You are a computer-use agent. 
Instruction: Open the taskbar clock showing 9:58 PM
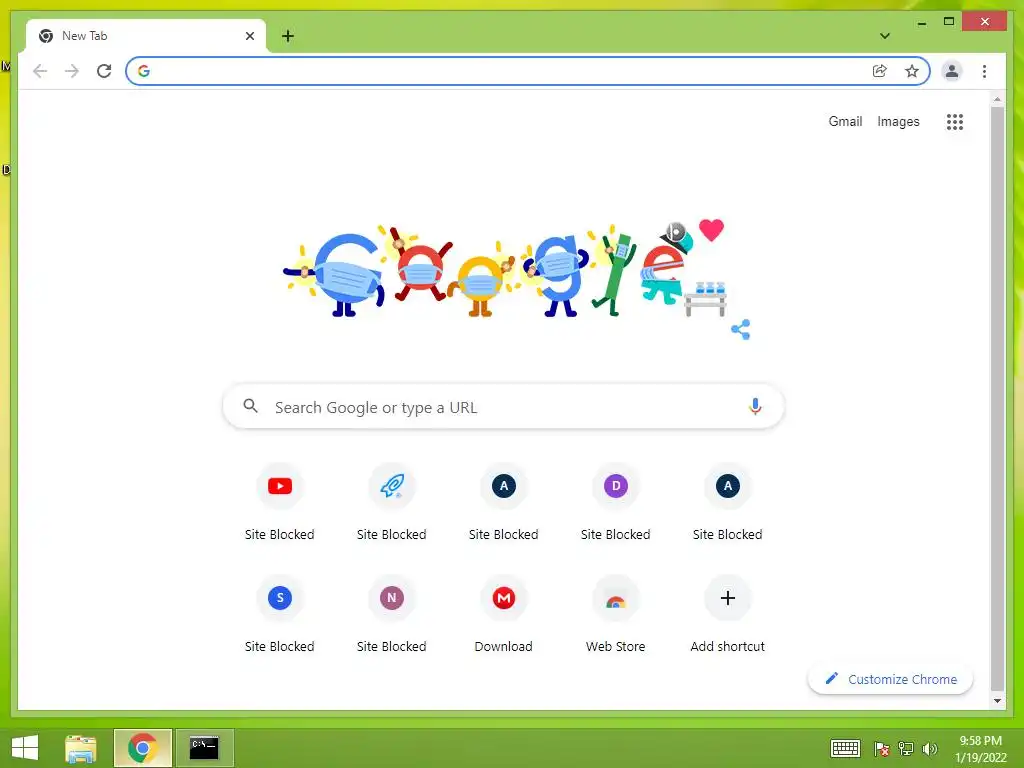pos(980,749)
